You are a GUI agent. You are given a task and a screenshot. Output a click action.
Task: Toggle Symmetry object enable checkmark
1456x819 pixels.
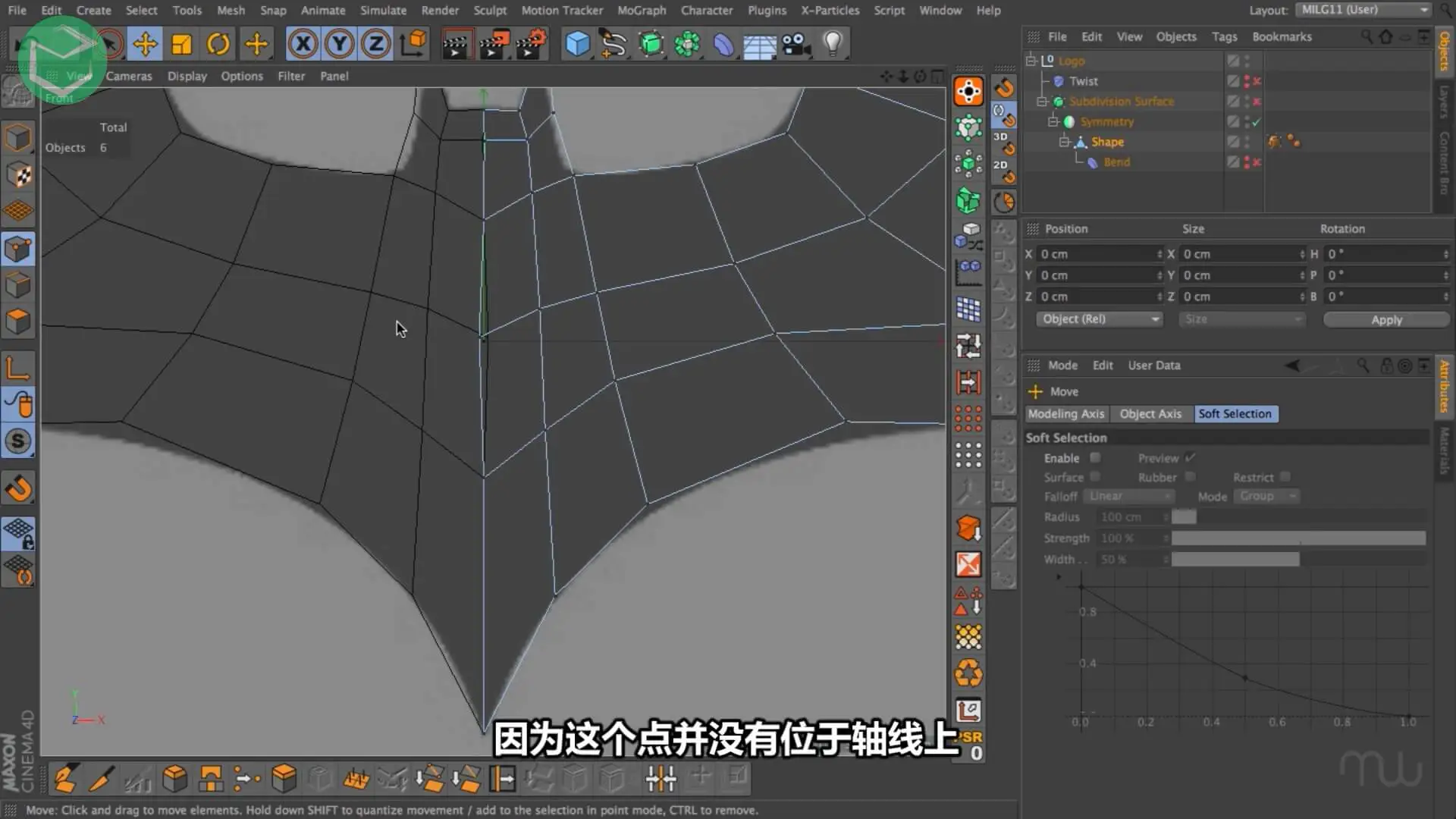(x=1257, y=121)
